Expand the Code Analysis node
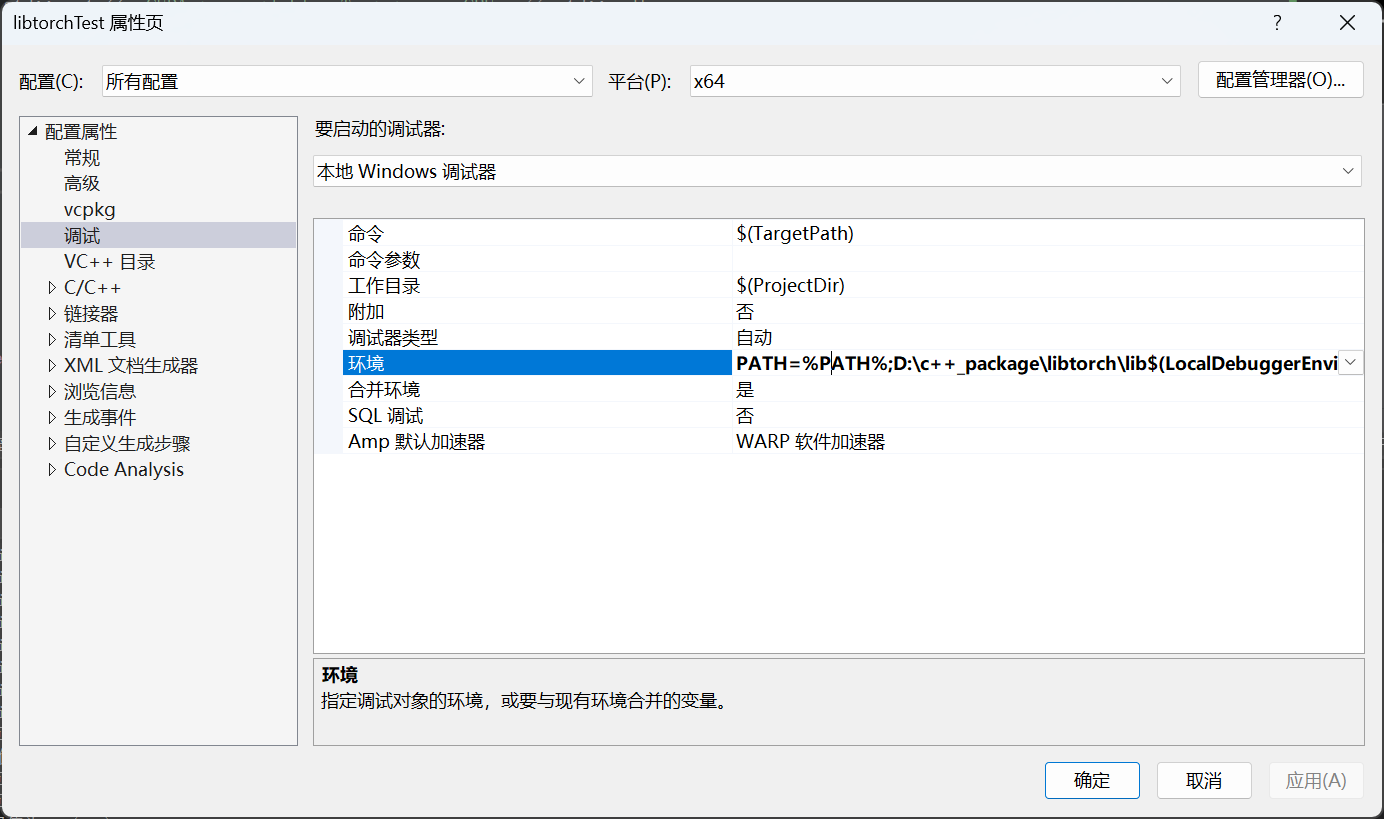Screen dimensions: 1384x819 pos(52,469)
